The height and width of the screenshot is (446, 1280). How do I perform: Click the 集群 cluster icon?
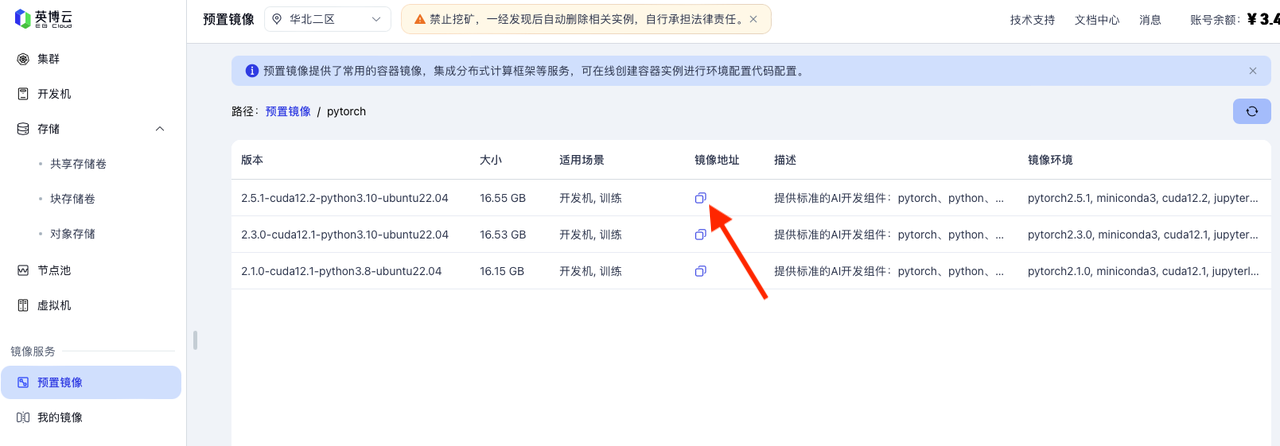click(x=23, y=59)
